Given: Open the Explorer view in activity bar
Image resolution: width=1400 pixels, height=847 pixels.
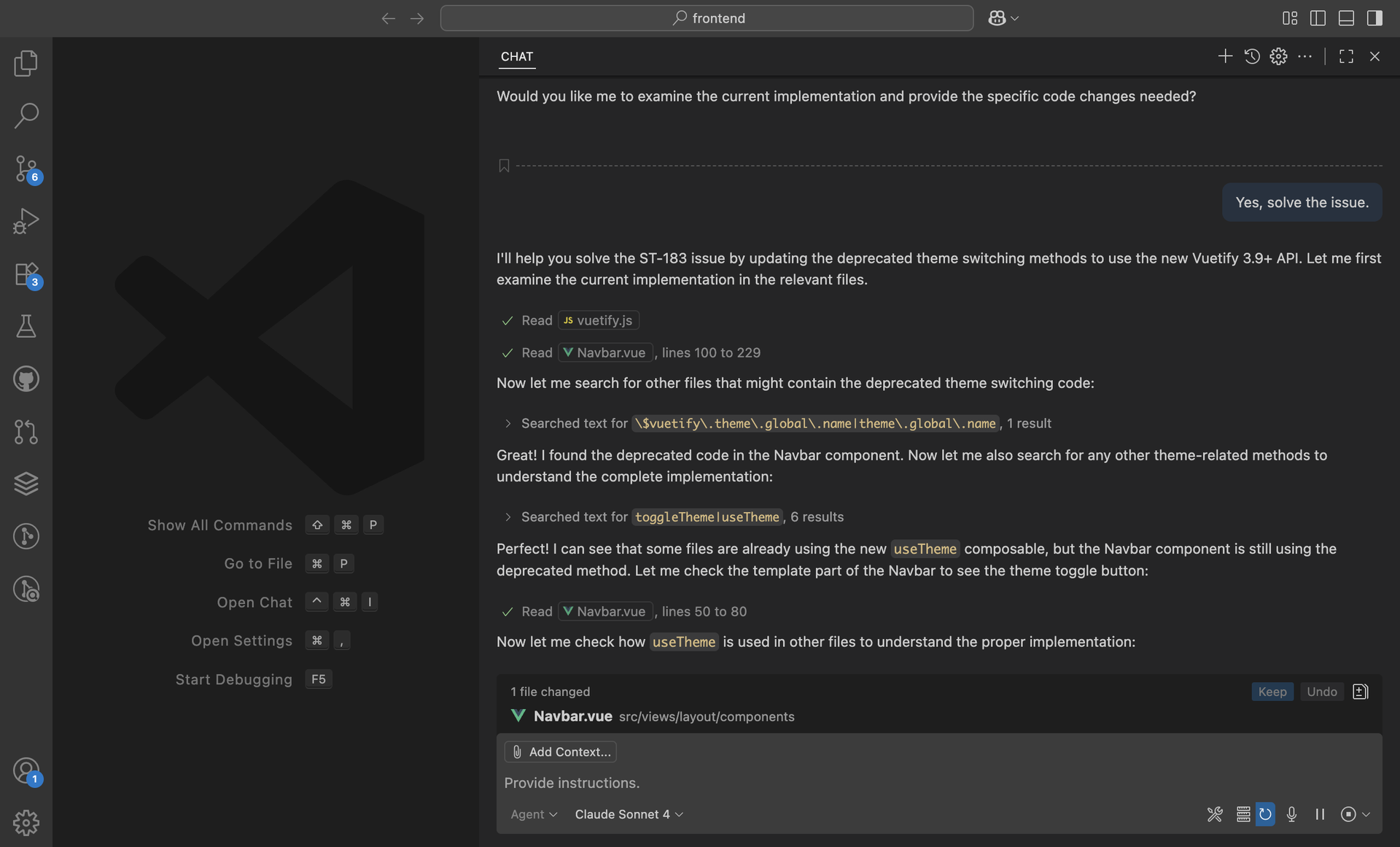Looking at the screenshot, I should (26, 63).
